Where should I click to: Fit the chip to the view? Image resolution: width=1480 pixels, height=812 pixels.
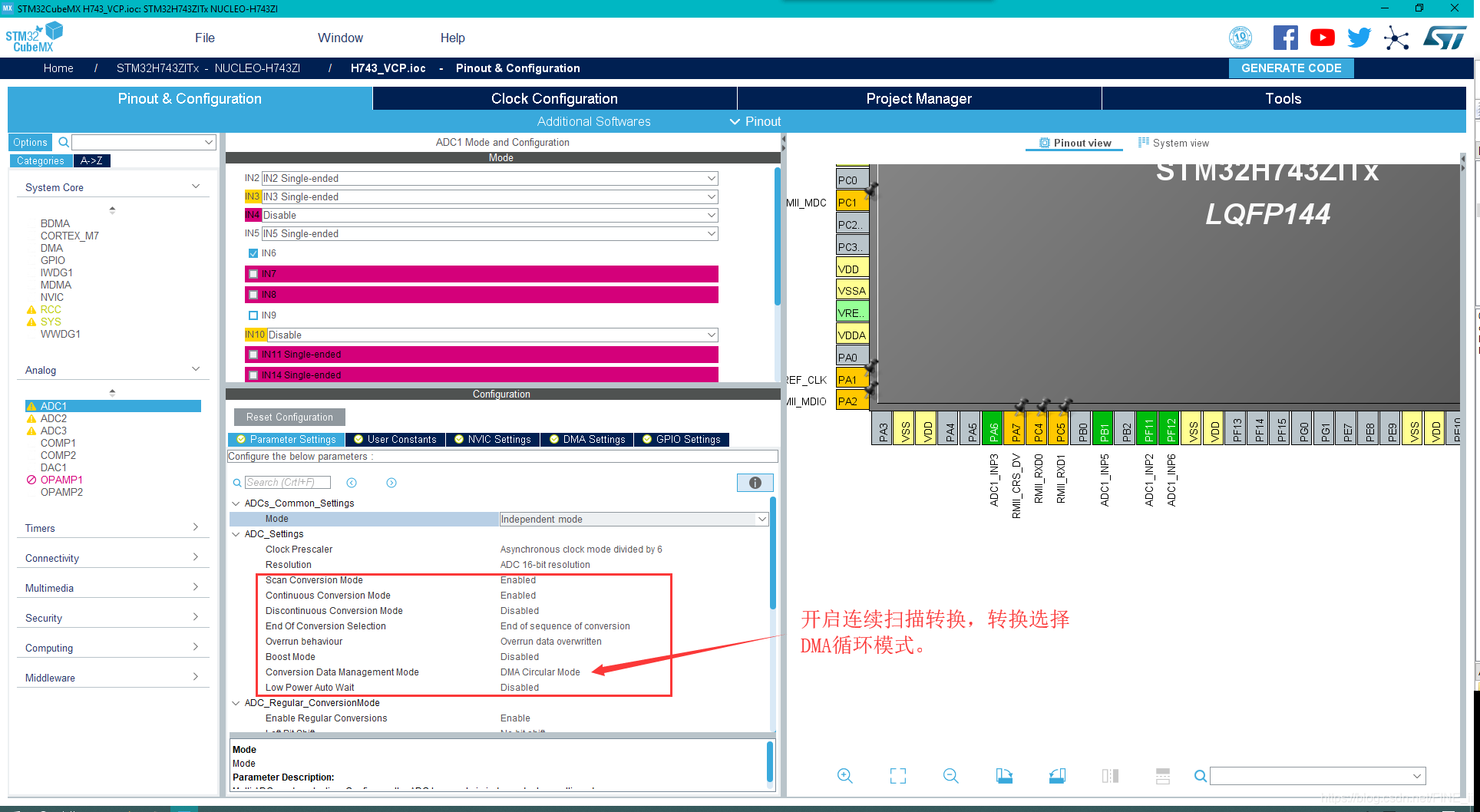pyautogui.click(x=897, y=776)
